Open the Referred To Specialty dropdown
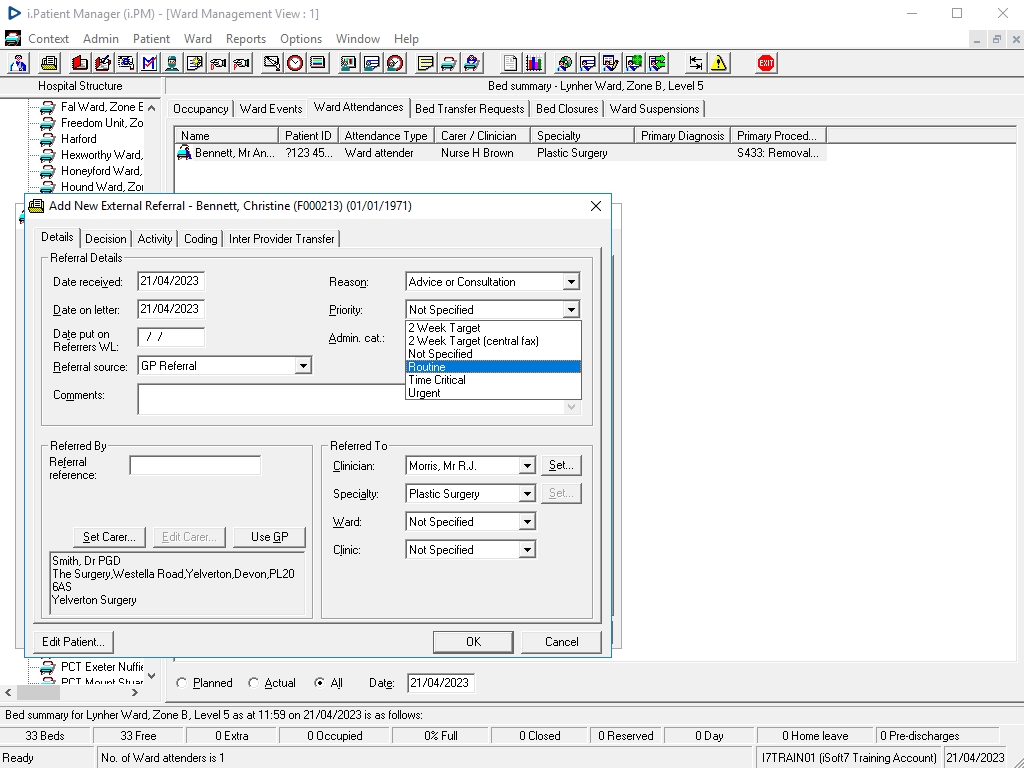The width and height of the screenshot is (1024, 768). point(527,494)
